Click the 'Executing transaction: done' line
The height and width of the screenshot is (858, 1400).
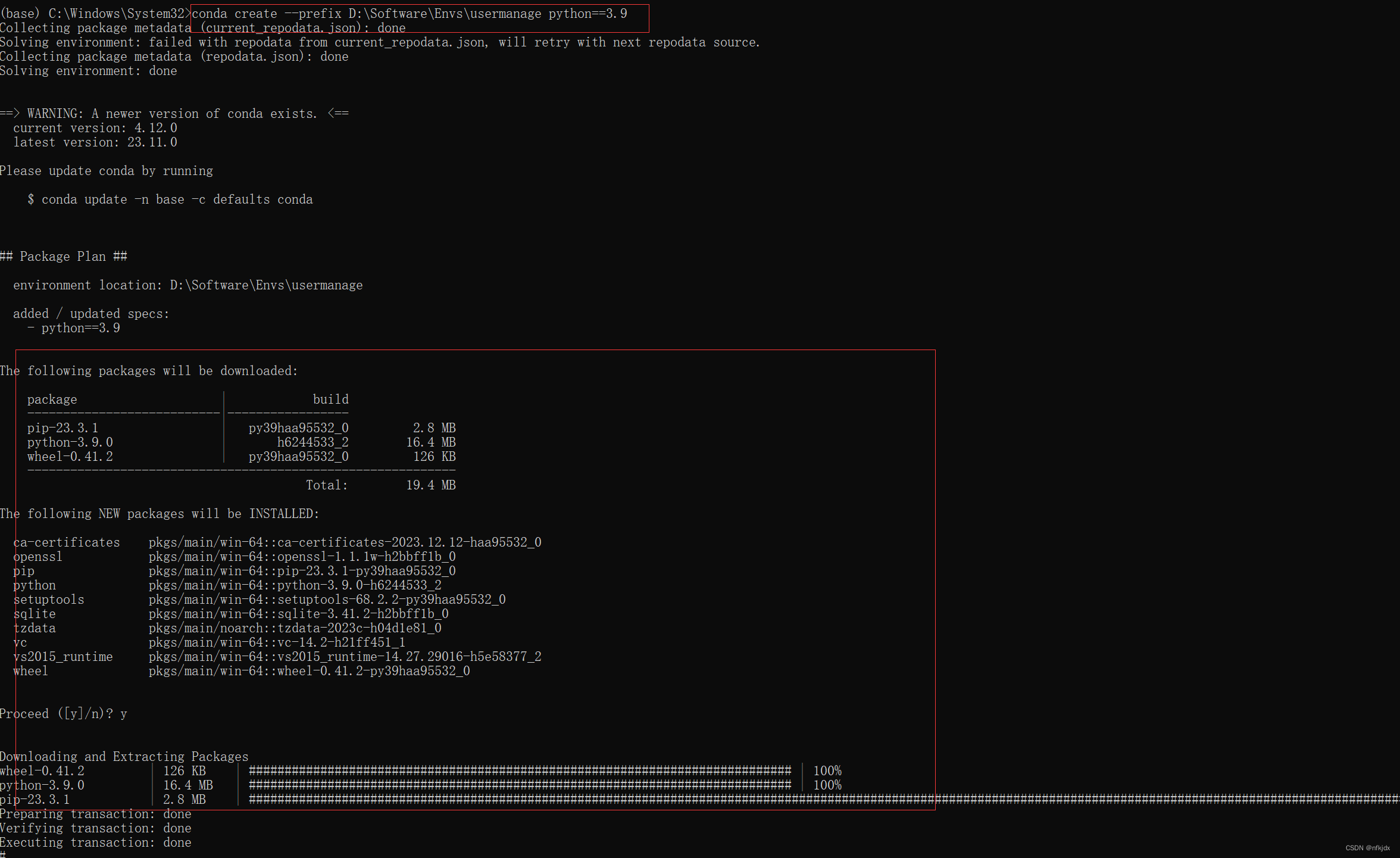click(95, 843)
